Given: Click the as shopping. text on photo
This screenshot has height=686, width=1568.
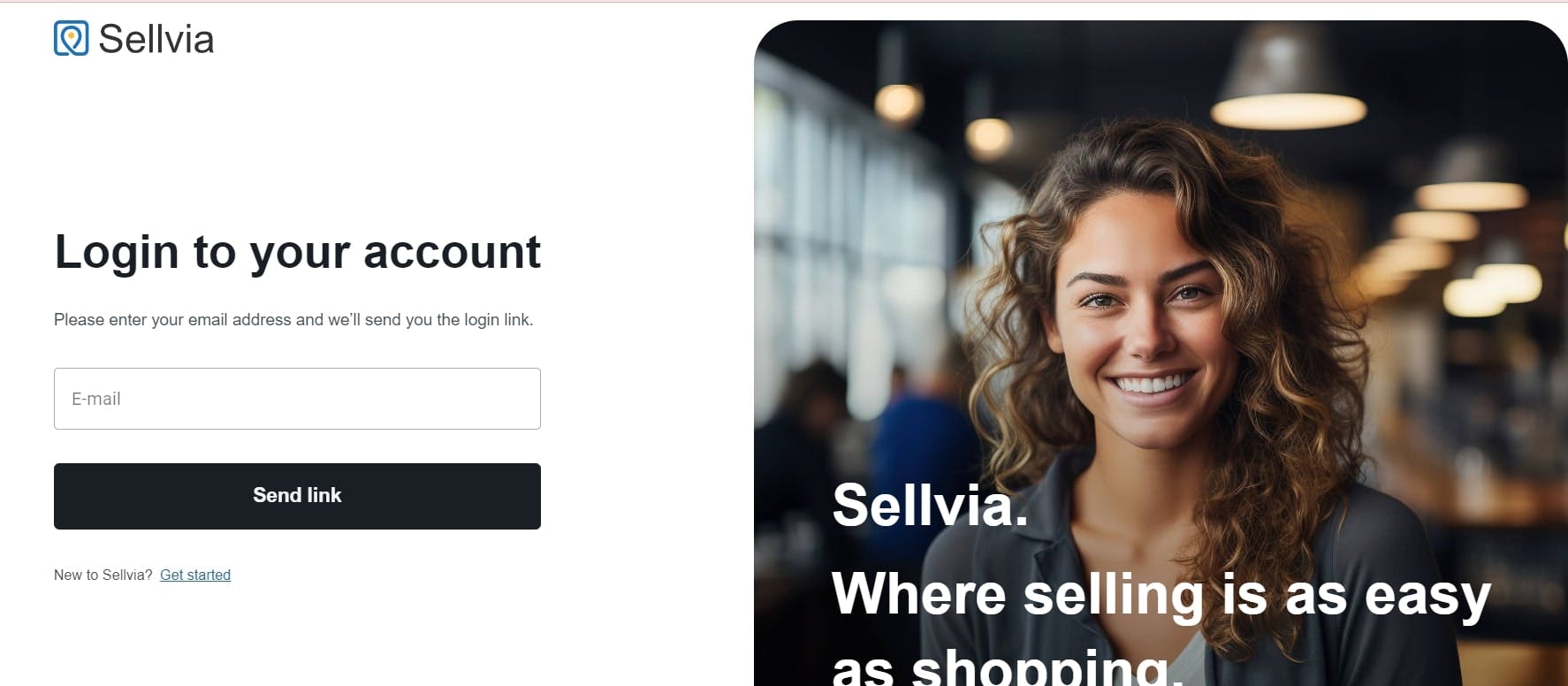Looking at the screenshot, I should tap(1006, 667).
